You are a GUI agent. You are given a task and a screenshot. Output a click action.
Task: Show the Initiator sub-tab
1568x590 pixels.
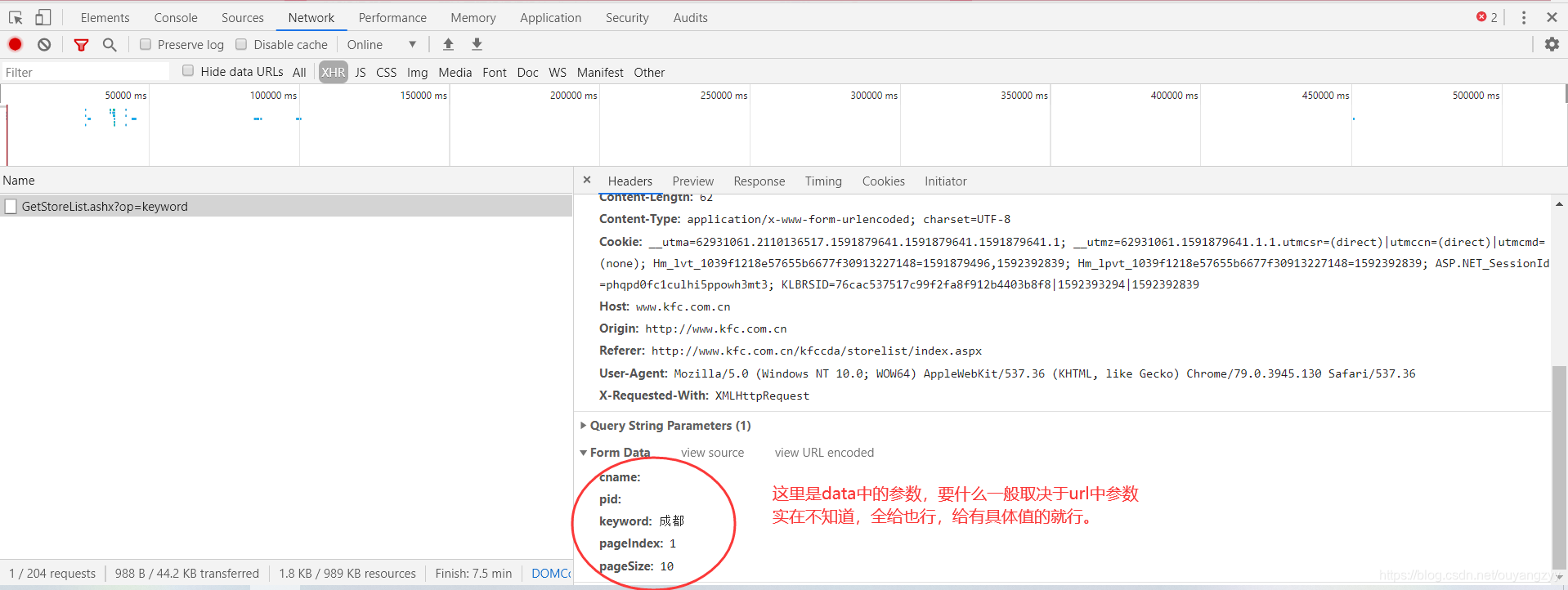click(946, 181)
